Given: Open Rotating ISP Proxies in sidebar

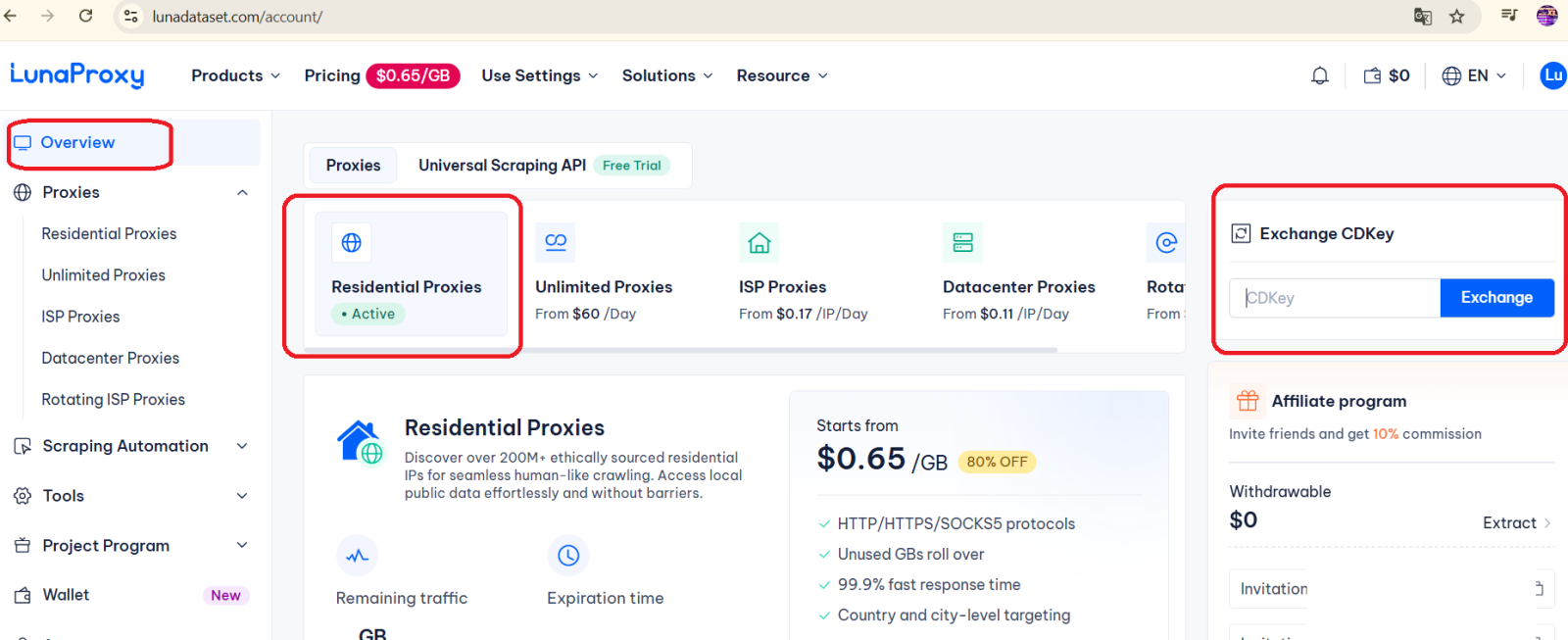Looking at the screenshot, I should coord(113,400).
